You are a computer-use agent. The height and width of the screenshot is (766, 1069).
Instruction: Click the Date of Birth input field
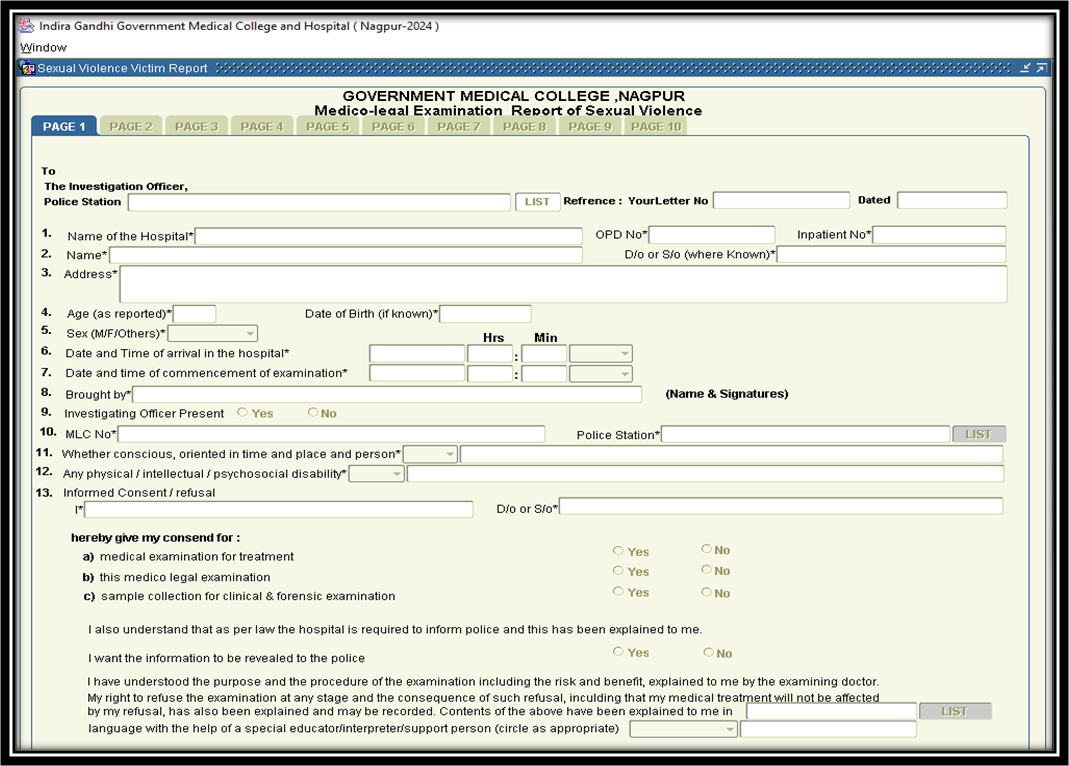pyautogui.click(x=485, y=314)
